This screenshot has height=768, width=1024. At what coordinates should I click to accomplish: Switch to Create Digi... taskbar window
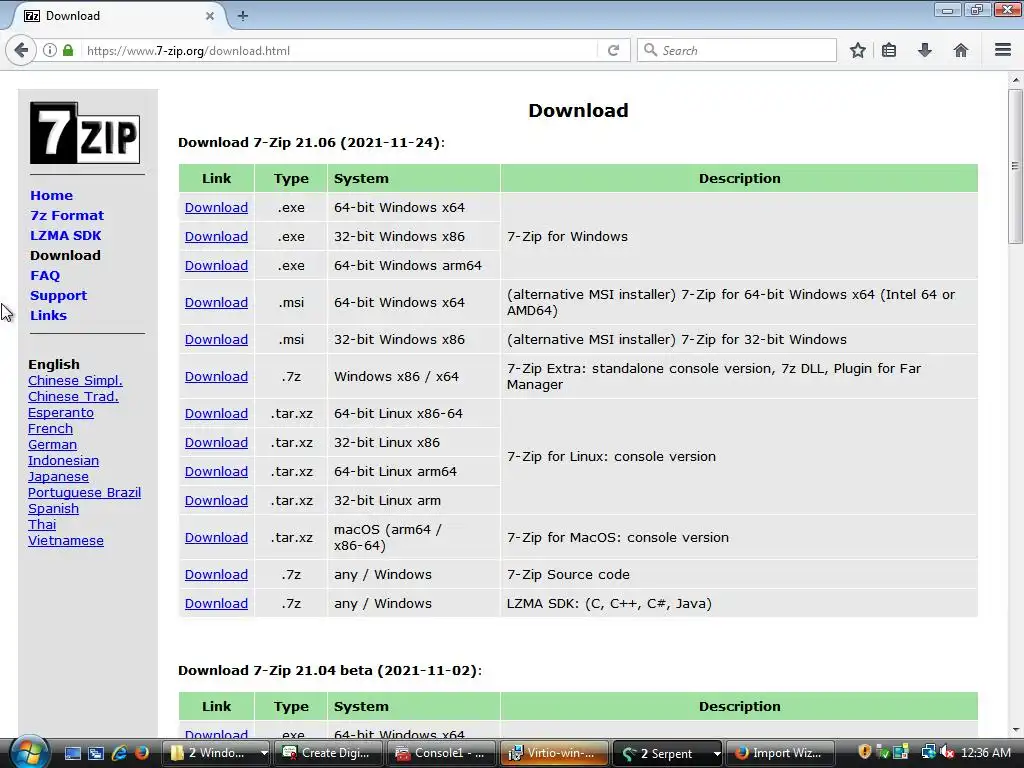pos(329,753)
